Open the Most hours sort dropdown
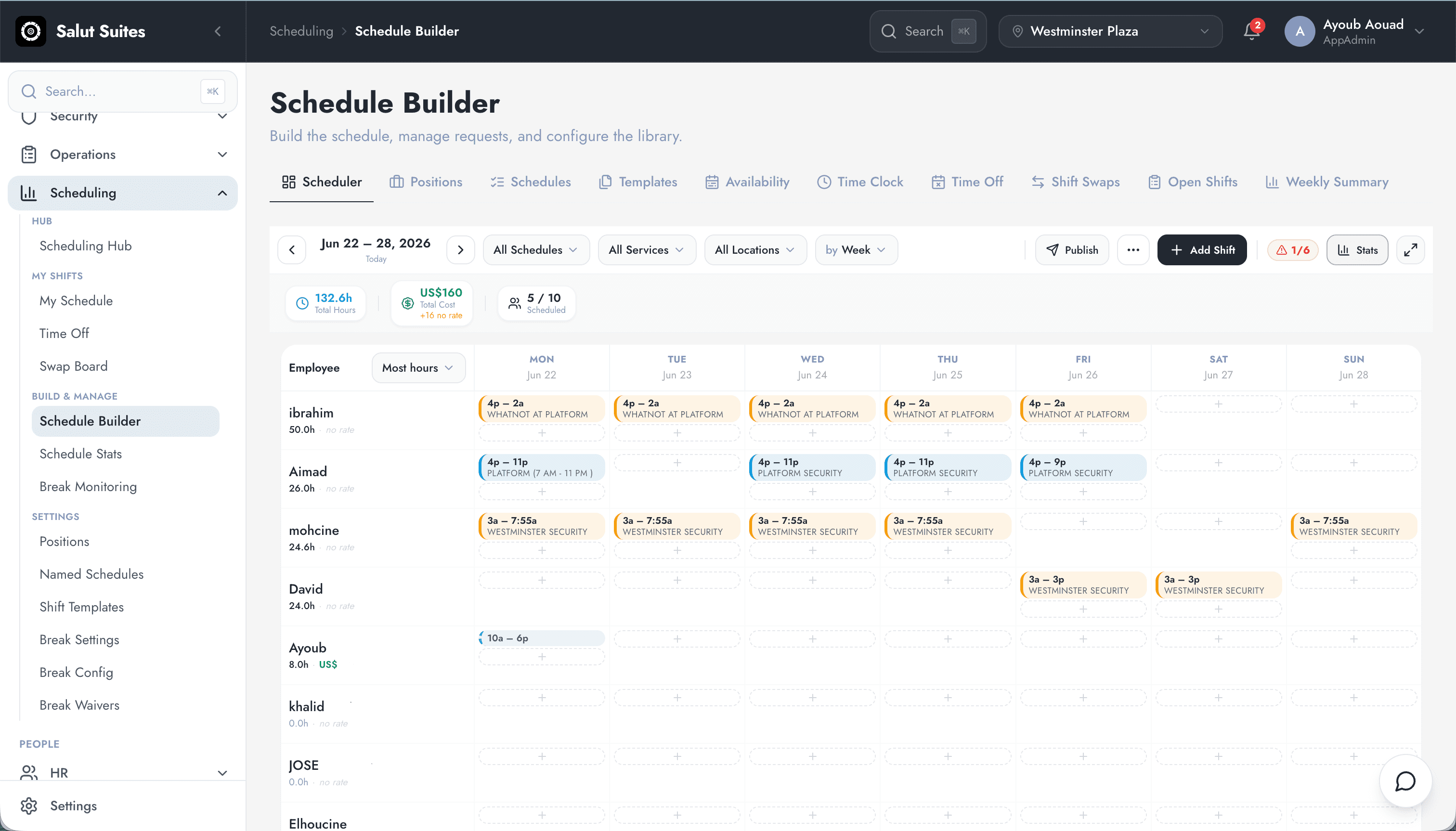Screen dimensions: 1456x831 click(x=418, y=367)
